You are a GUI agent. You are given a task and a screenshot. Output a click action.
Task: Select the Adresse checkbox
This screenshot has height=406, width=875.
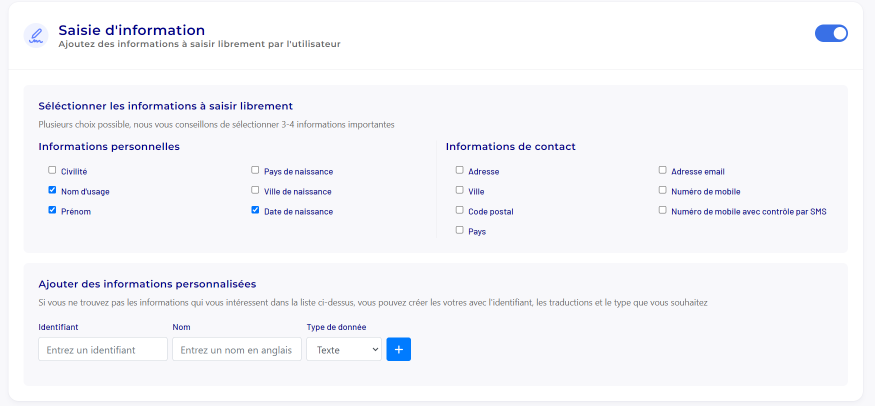[459, 170]
